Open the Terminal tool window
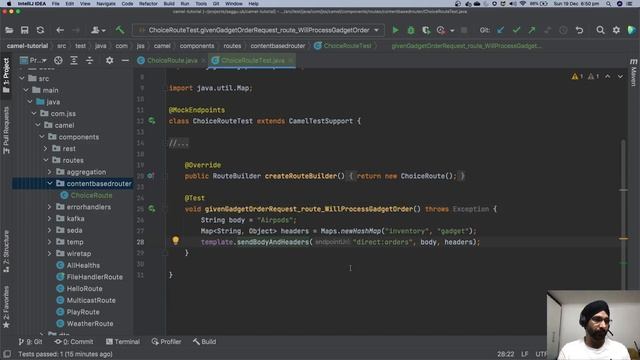Image resolution: width=640 pixels, height=360 pixels. click(x=123, y=342)
